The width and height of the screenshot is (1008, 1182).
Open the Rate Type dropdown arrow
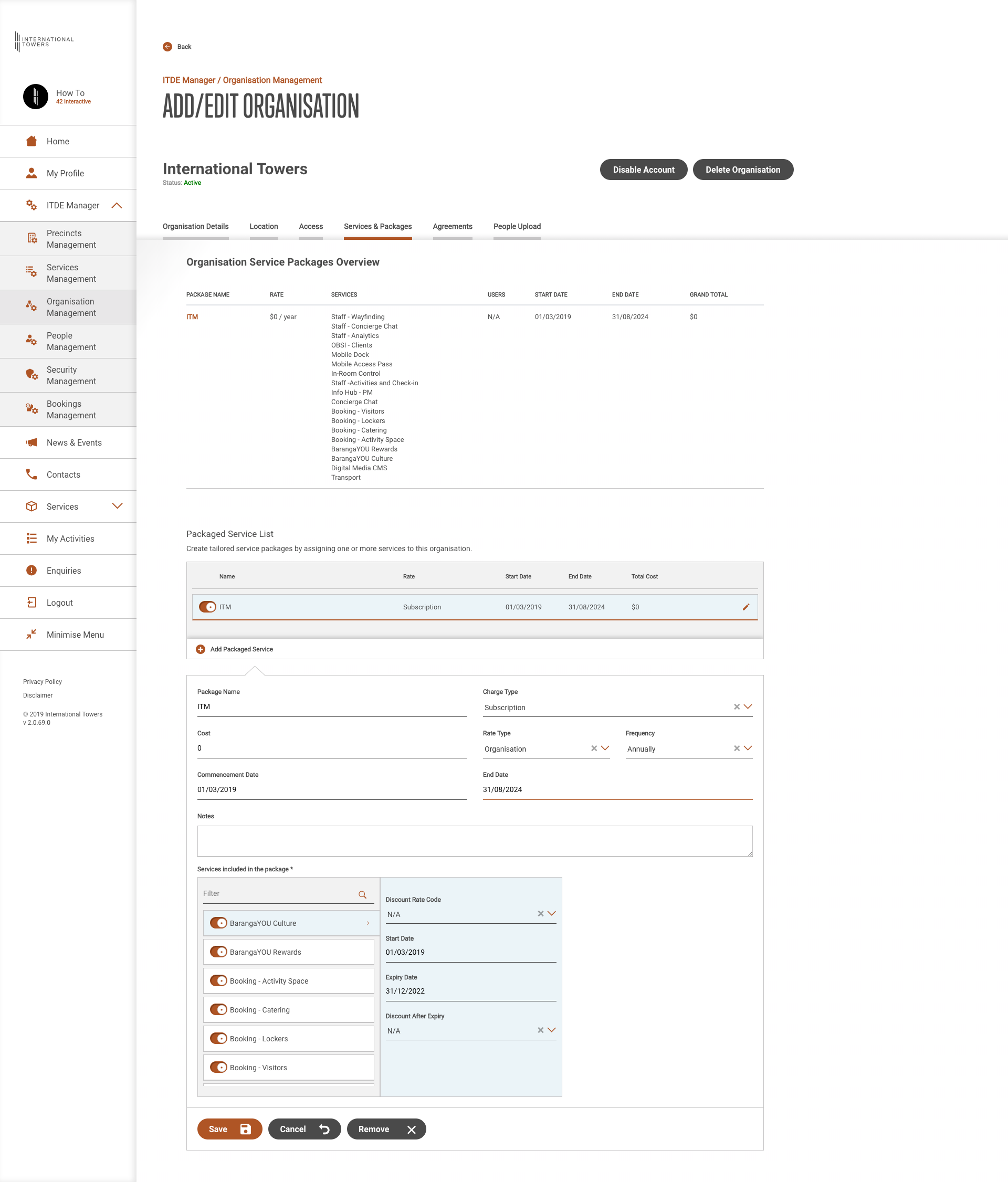[605, 748]
